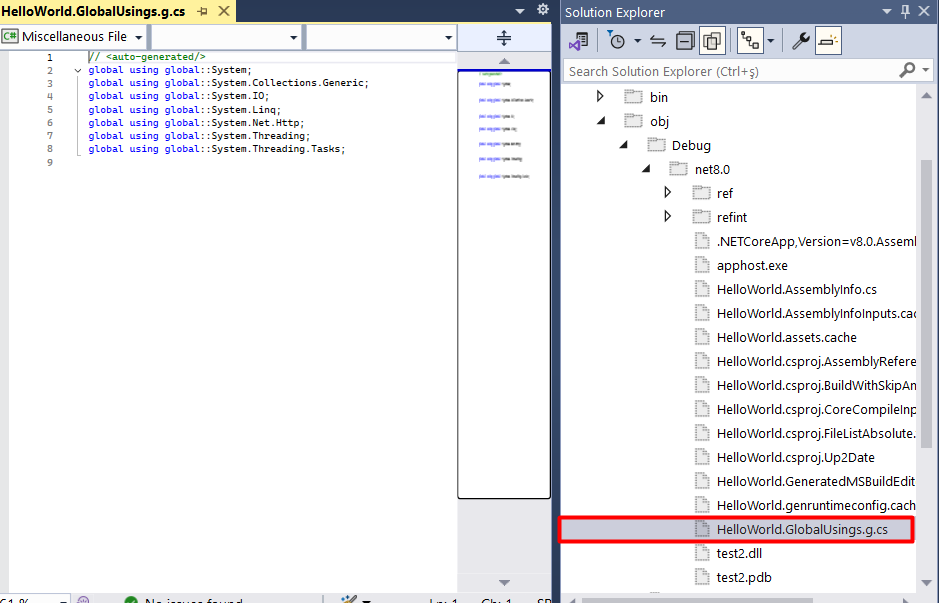The width and height of the screenshot is (939, 603).
Task: Select HelloWorld.GeneratedMSBuildEdit file
Action: (x=816, y=481)
